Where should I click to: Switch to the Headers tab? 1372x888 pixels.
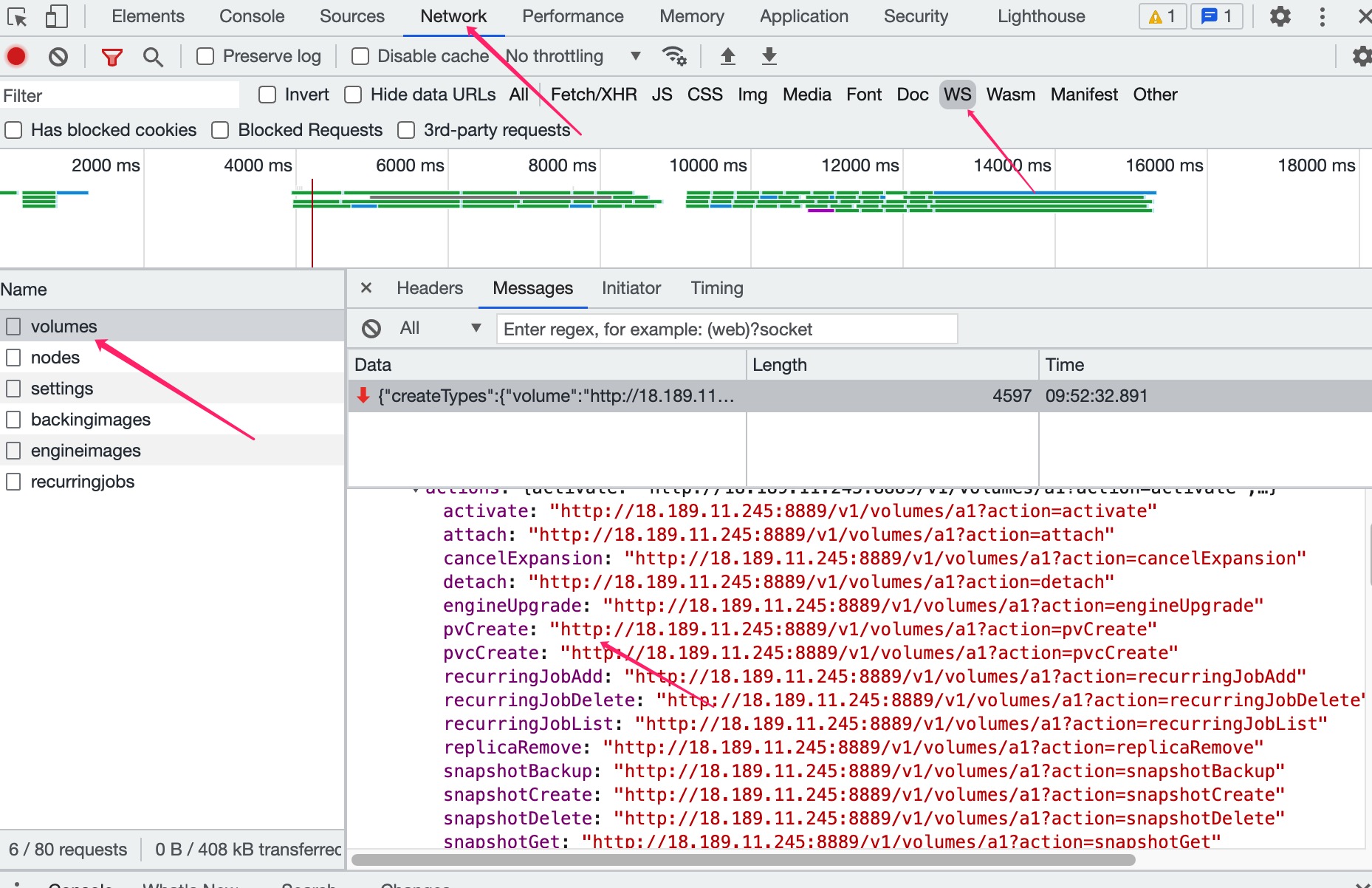pyautogui.click(x=429, y=288)
